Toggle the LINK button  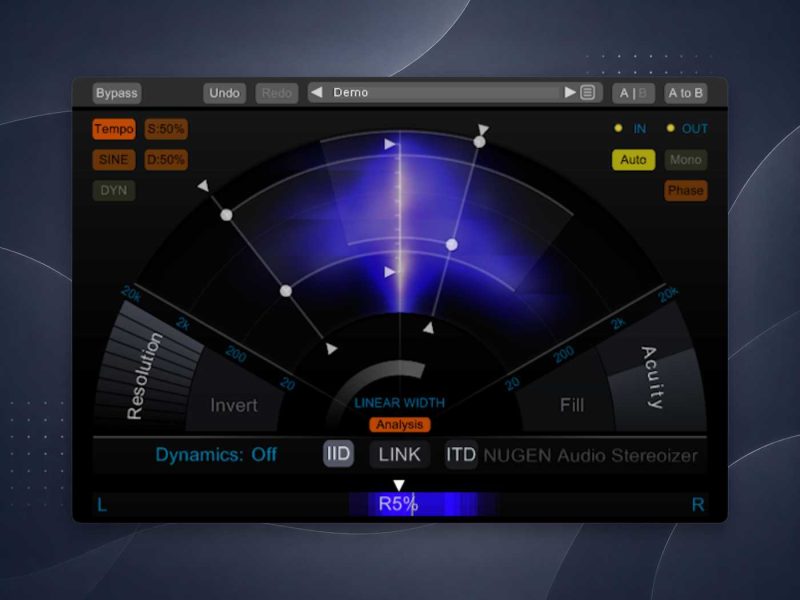click(x=399, y=454)
